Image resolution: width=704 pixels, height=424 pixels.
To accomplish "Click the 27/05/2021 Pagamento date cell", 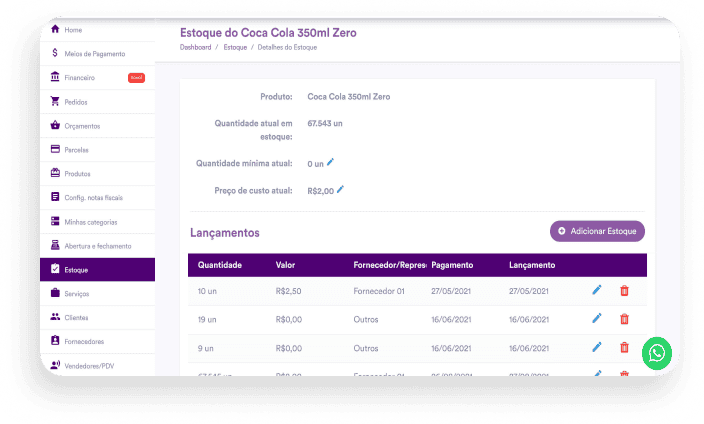I will click(x=451, y=291).
